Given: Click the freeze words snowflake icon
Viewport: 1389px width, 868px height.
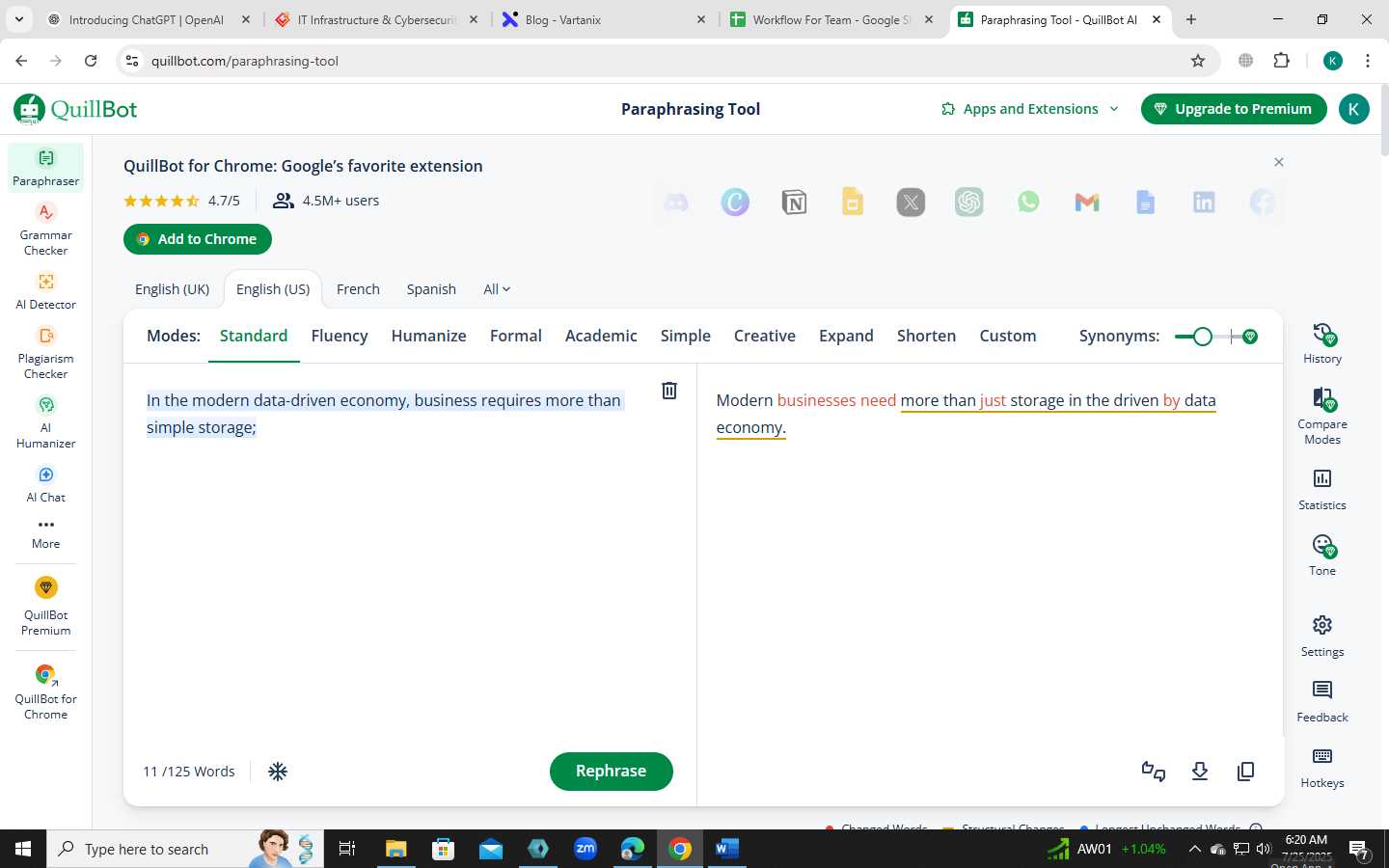Looking at the screenshot, I should pos(278,772).
